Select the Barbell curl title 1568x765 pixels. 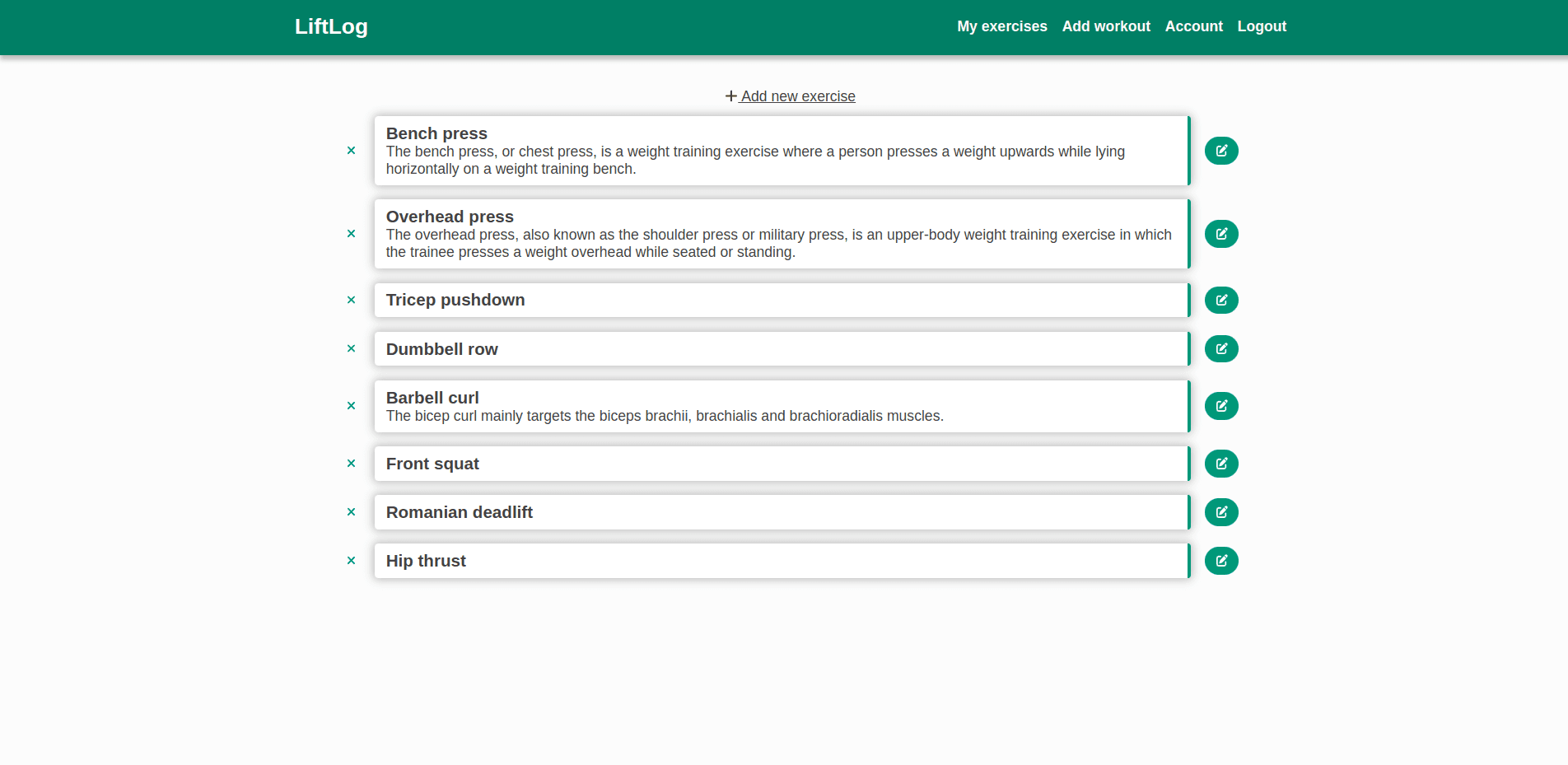click(x=432, y=398)
